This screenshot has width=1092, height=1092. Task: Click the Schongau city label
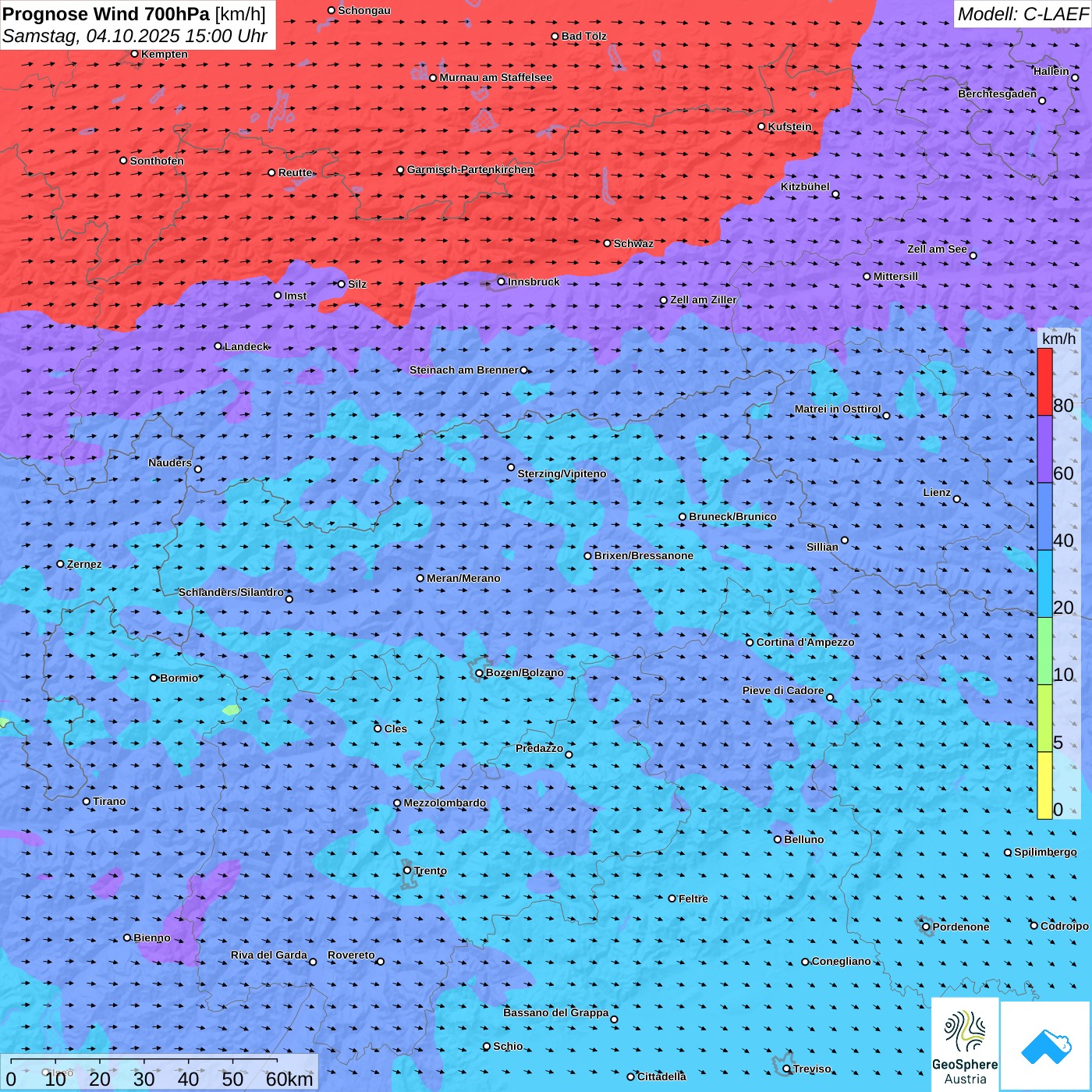point(363,10)
